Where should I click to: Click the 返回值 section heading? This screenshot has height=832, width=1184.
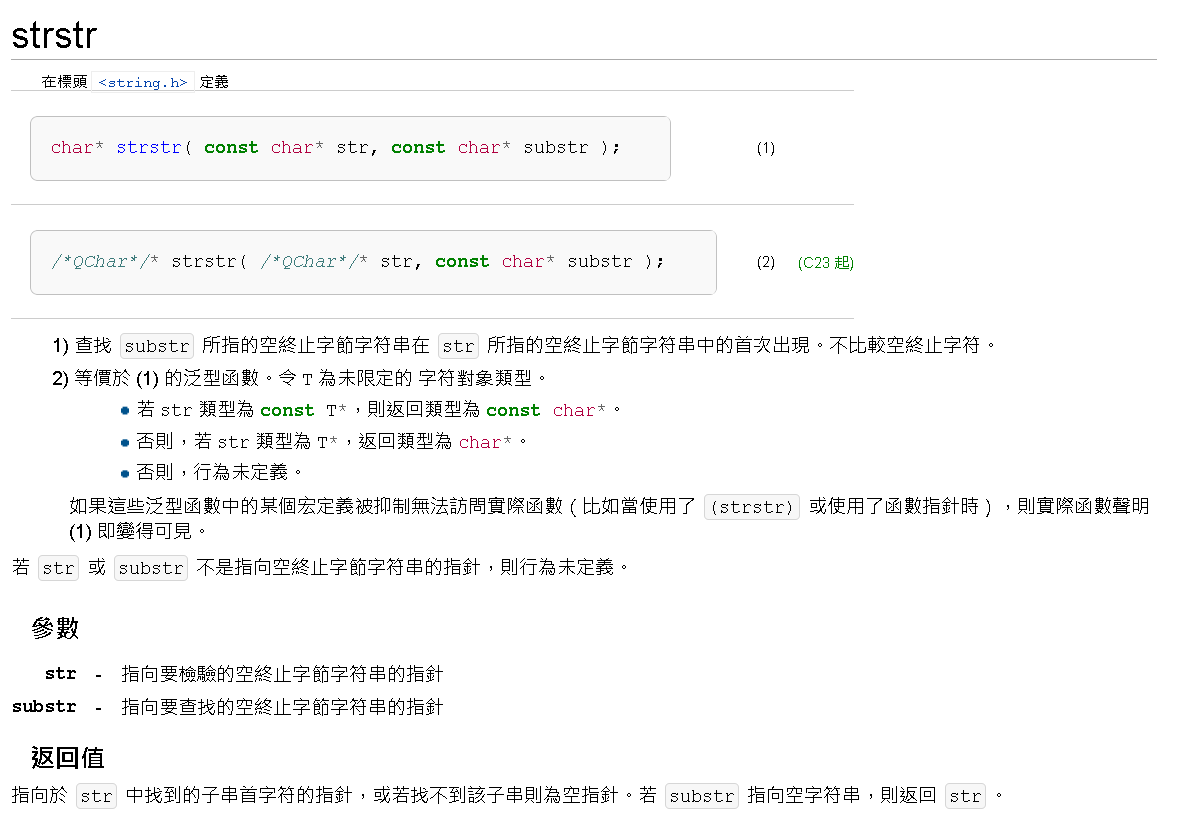(x=67, y=757)
